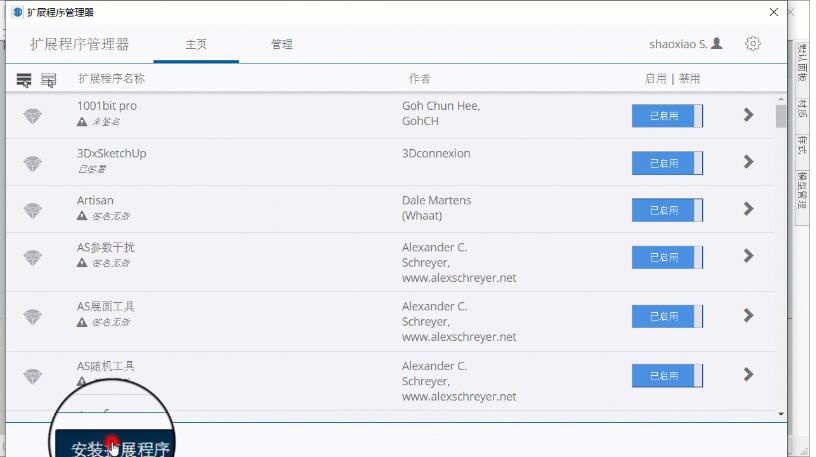Viewport: 816px width, 457px height.
Task: Expand details arrow for AS参数干扰
Action: [748, 256]
